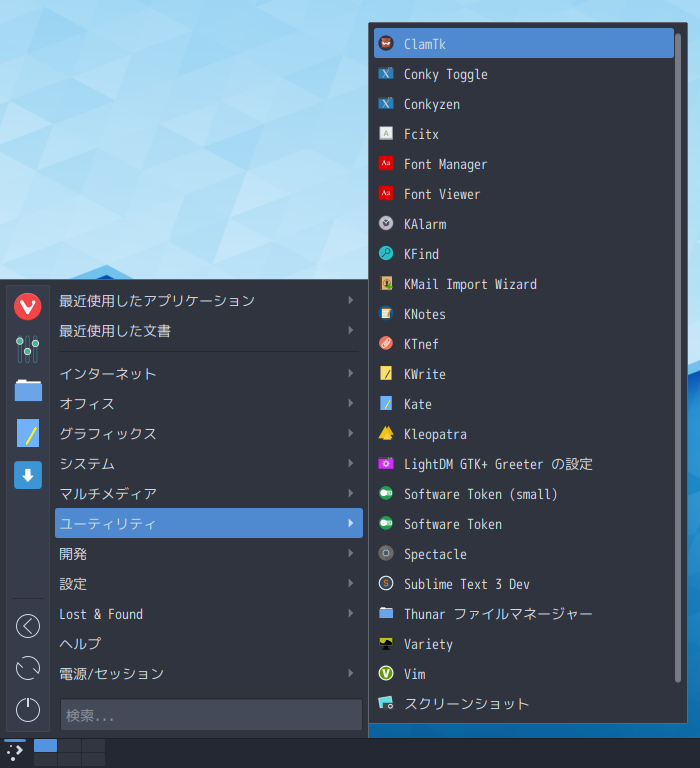
Task: Launch text editor icon in sidebar
Action: 28,433
